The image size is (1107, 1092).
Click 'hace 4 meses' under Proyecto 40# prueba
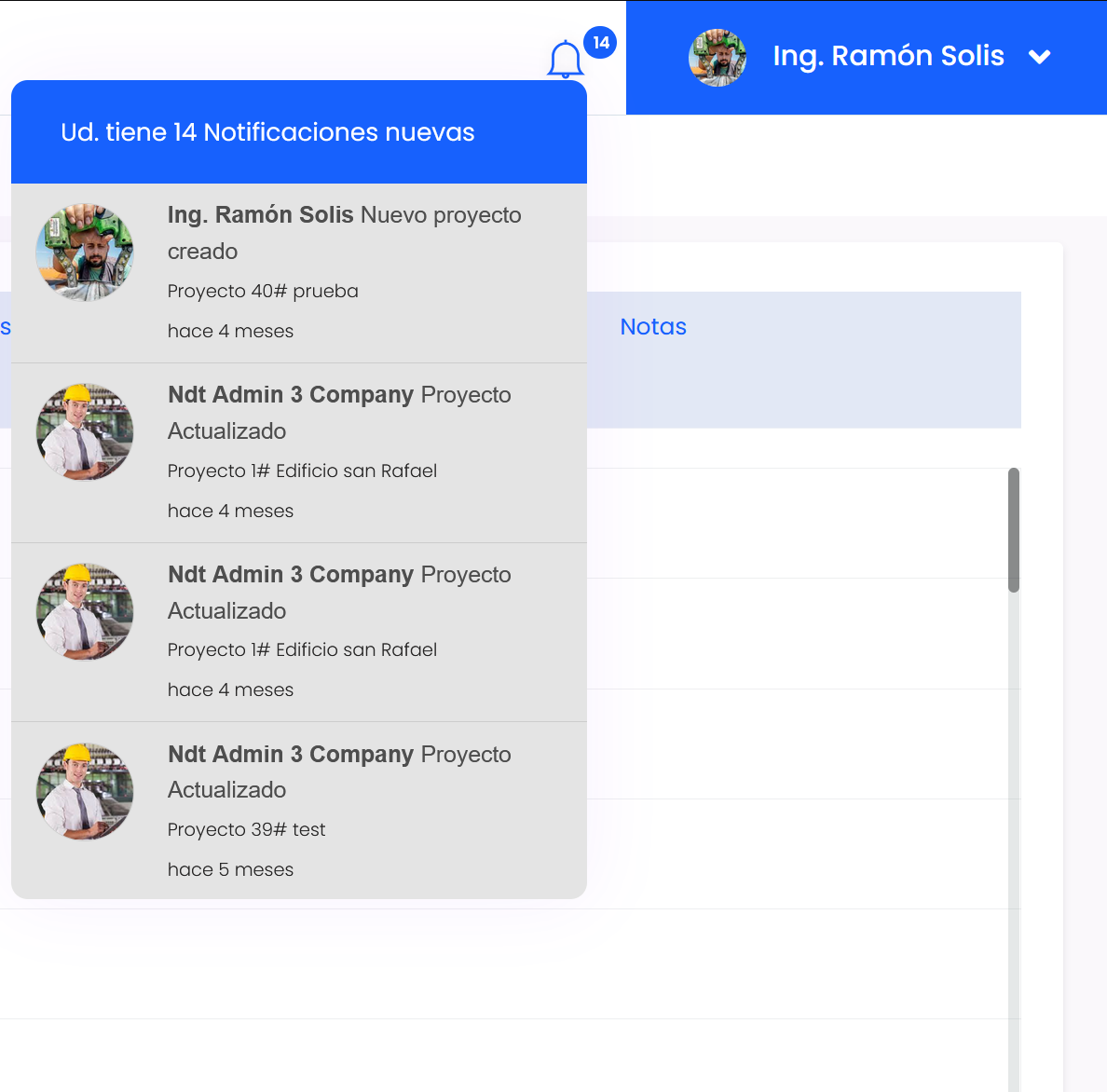pos(230,331)
